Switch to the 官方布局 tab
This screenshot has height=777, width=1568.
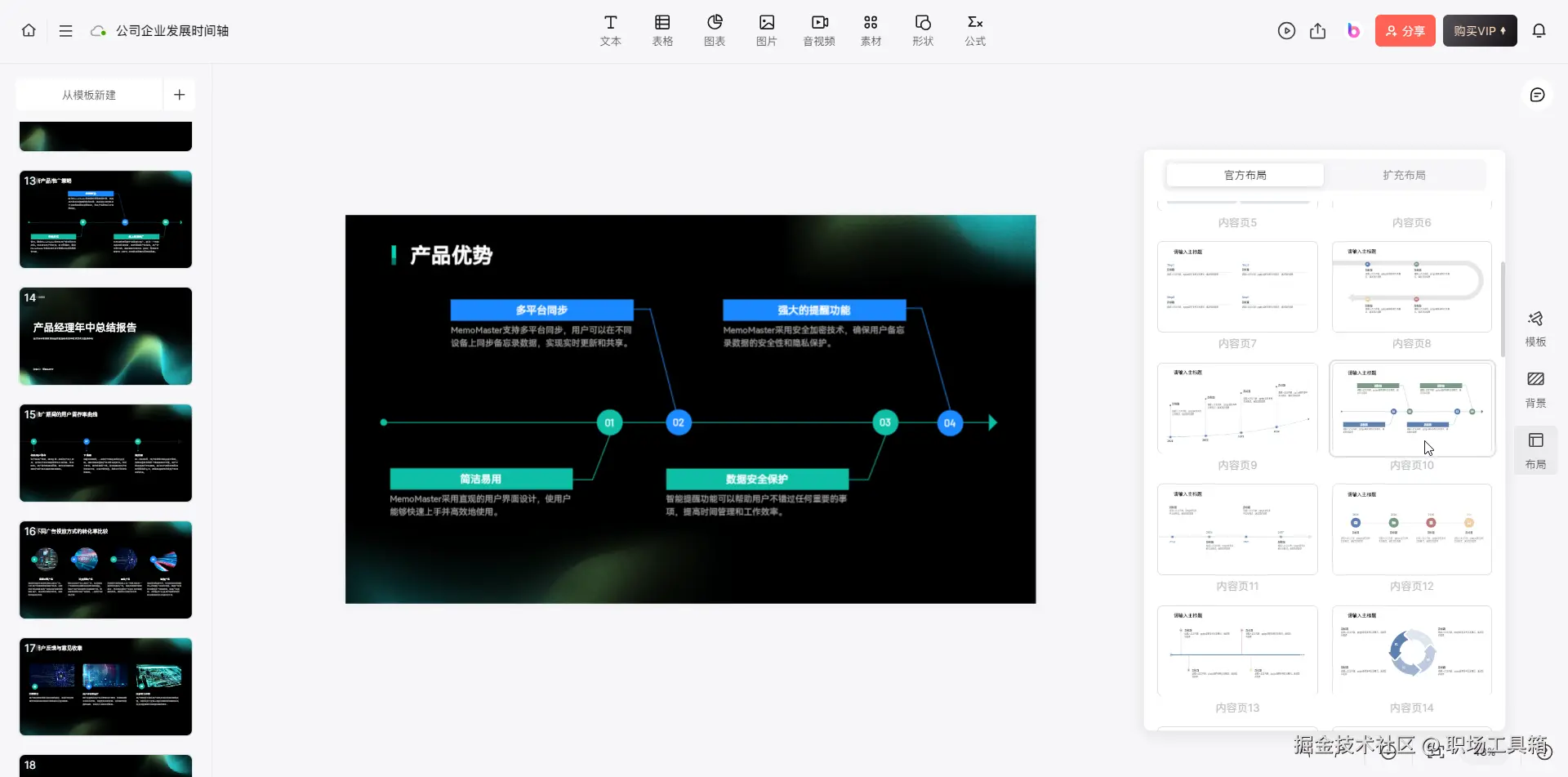click(x=1245, y=175)
